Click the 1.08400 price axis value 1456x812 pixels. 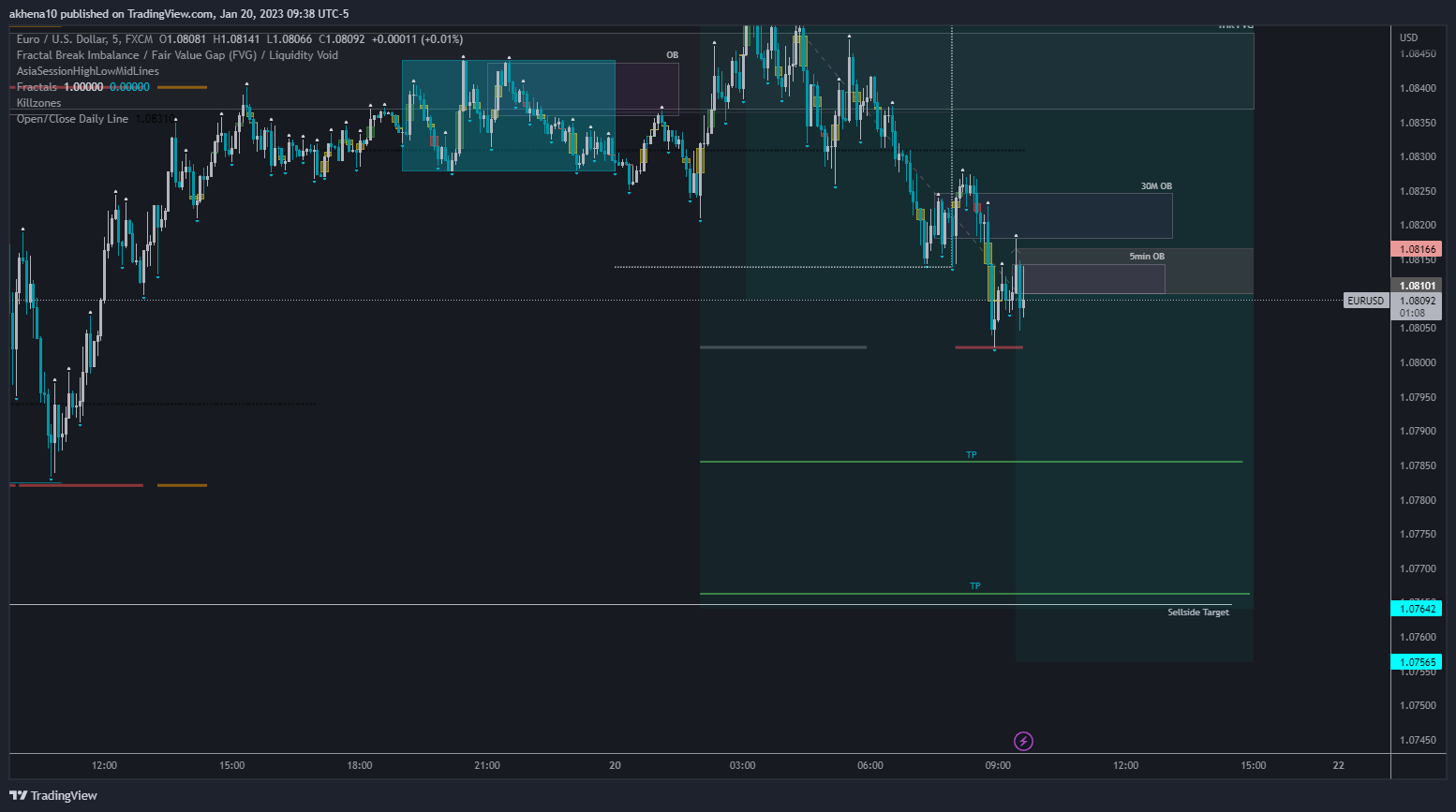click(x=1418, y=88)
